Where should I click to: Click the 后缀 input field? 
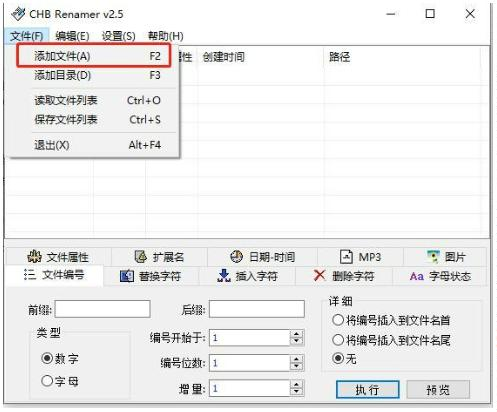pos(257,309)
